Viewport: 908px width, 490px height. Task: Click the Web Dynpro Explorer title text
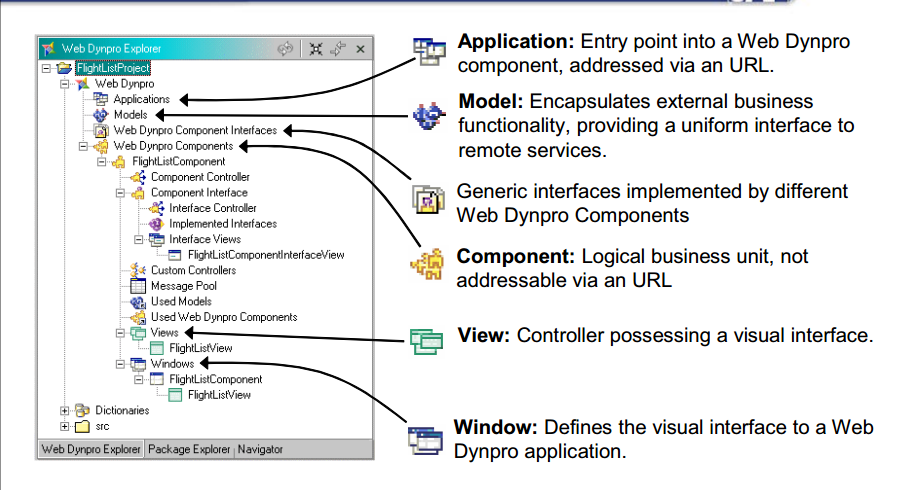[111, 49]
